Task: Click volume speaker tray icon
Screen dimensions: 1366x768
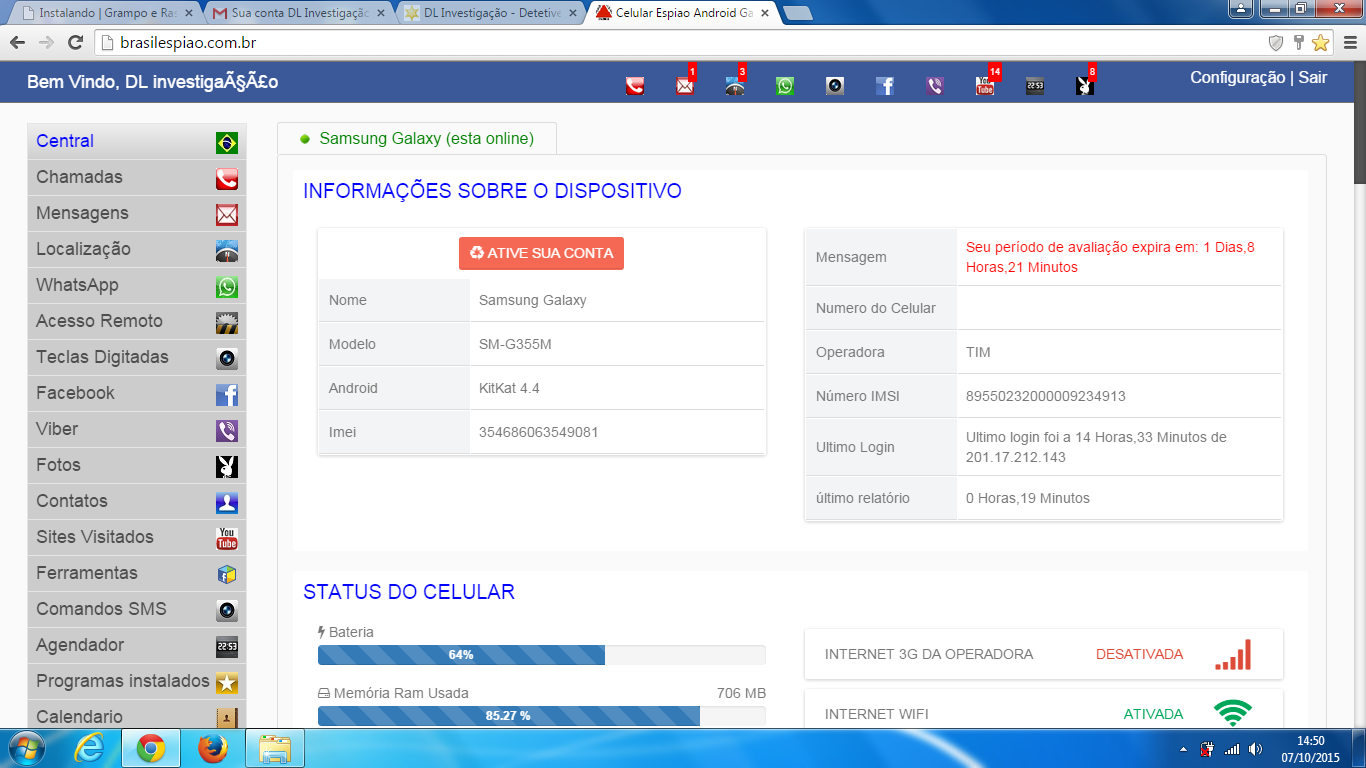Action: point(1255,748)
